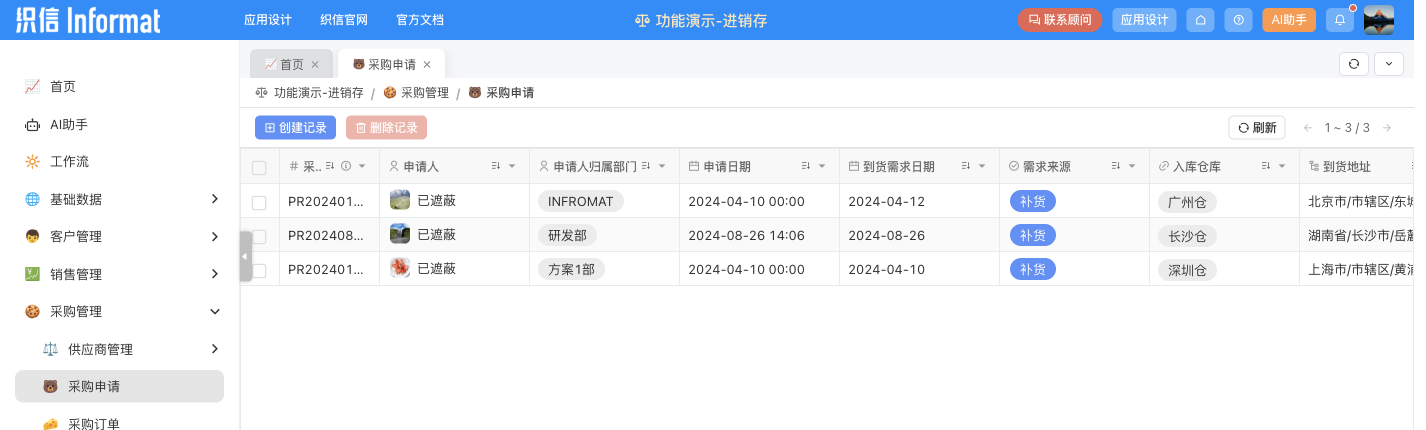Open the 申请人归属部门 column dropdown arrow
Viewport: 1426px width, 430px height.
pyautogui.click(x=662, y=167)
